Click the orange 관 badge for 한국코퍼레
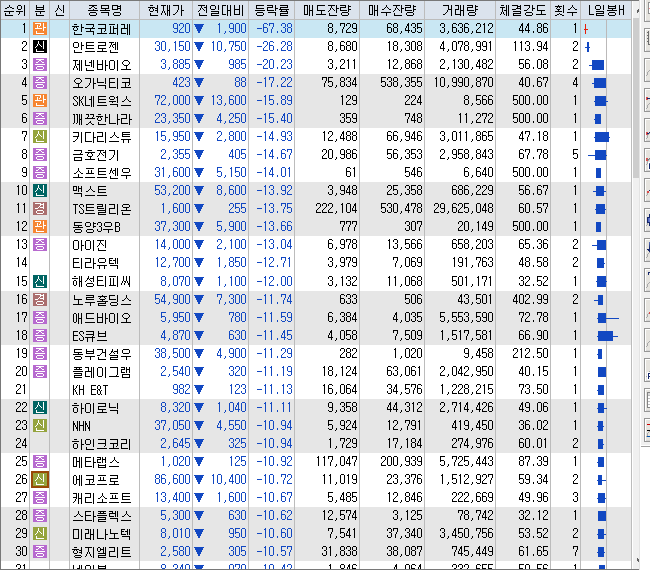The height and width of the screenshot is (570, 650). click(x=40, y=29)
